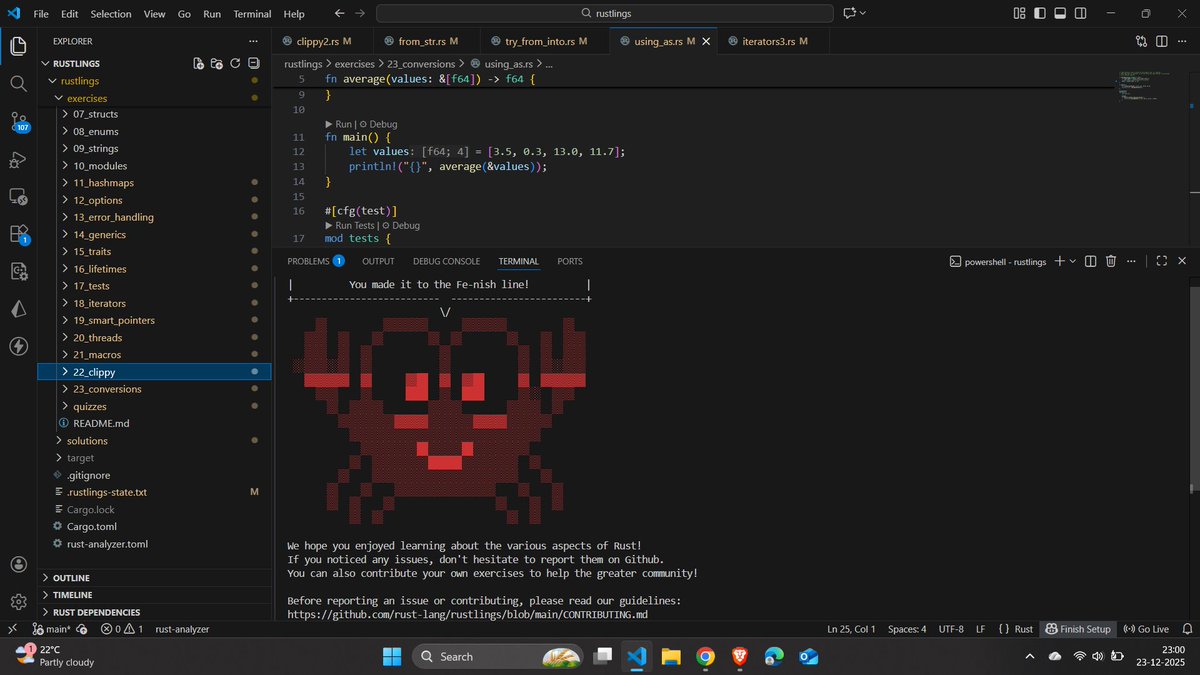Switch to the PROBLEMS panel tab

click(x=316, y=261)
